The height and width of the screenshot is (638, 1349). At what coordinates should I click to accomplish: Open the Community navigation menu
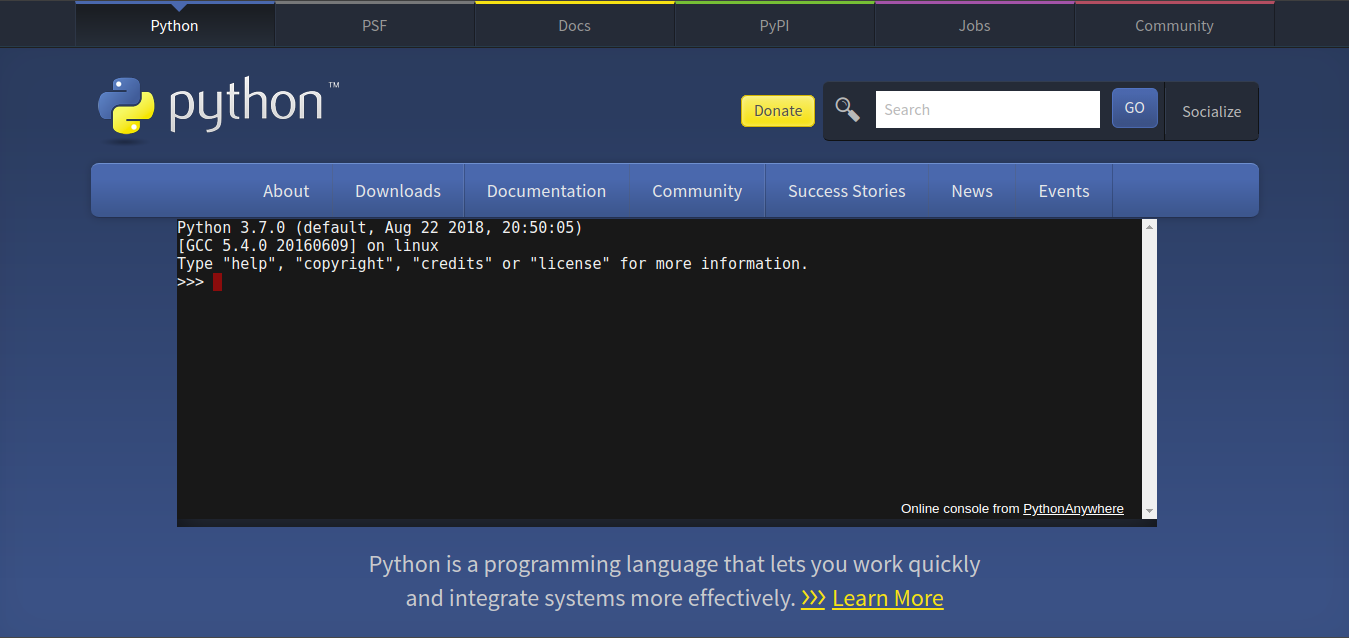pos(697,191)
